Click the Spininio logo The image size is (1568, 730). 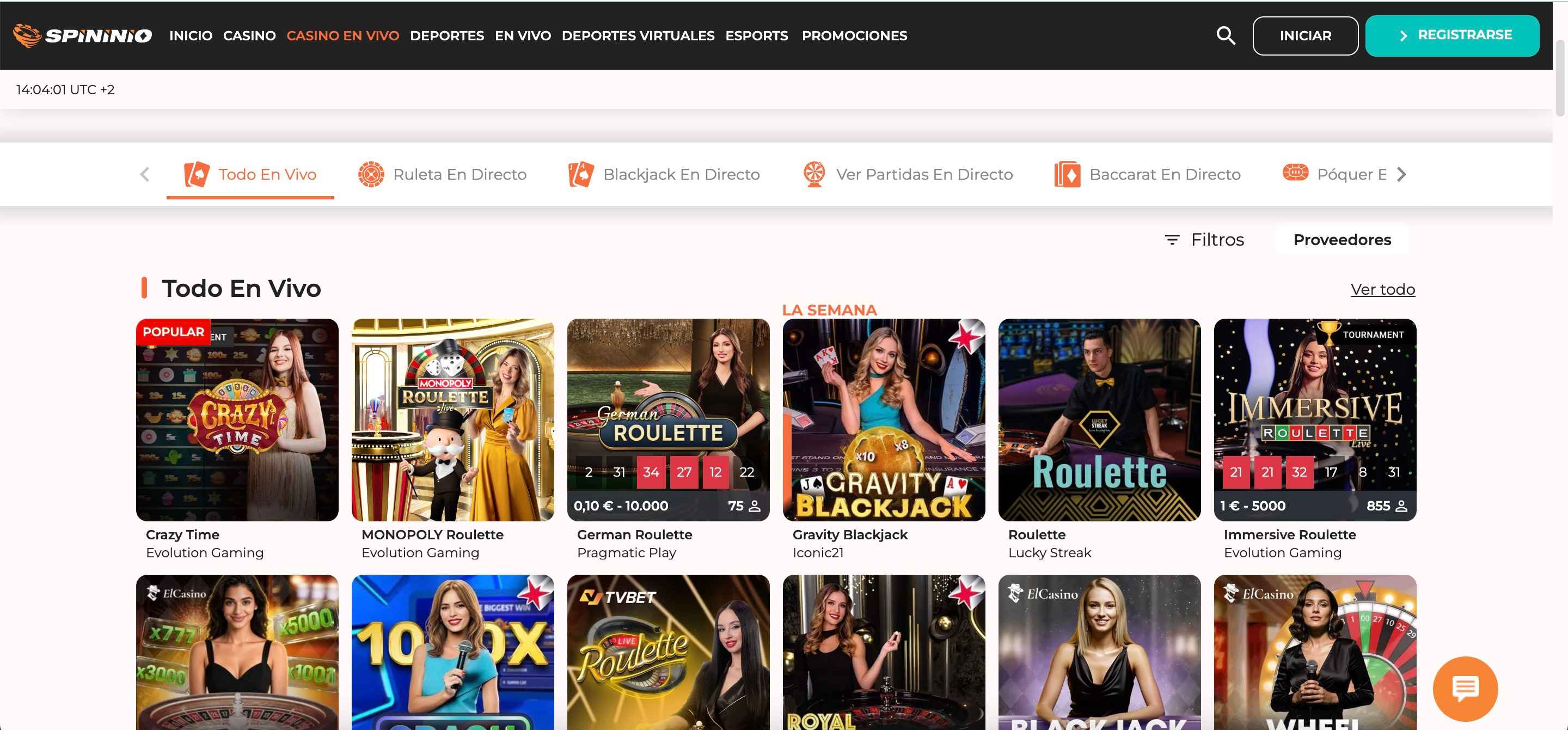[x=82, y=35]
